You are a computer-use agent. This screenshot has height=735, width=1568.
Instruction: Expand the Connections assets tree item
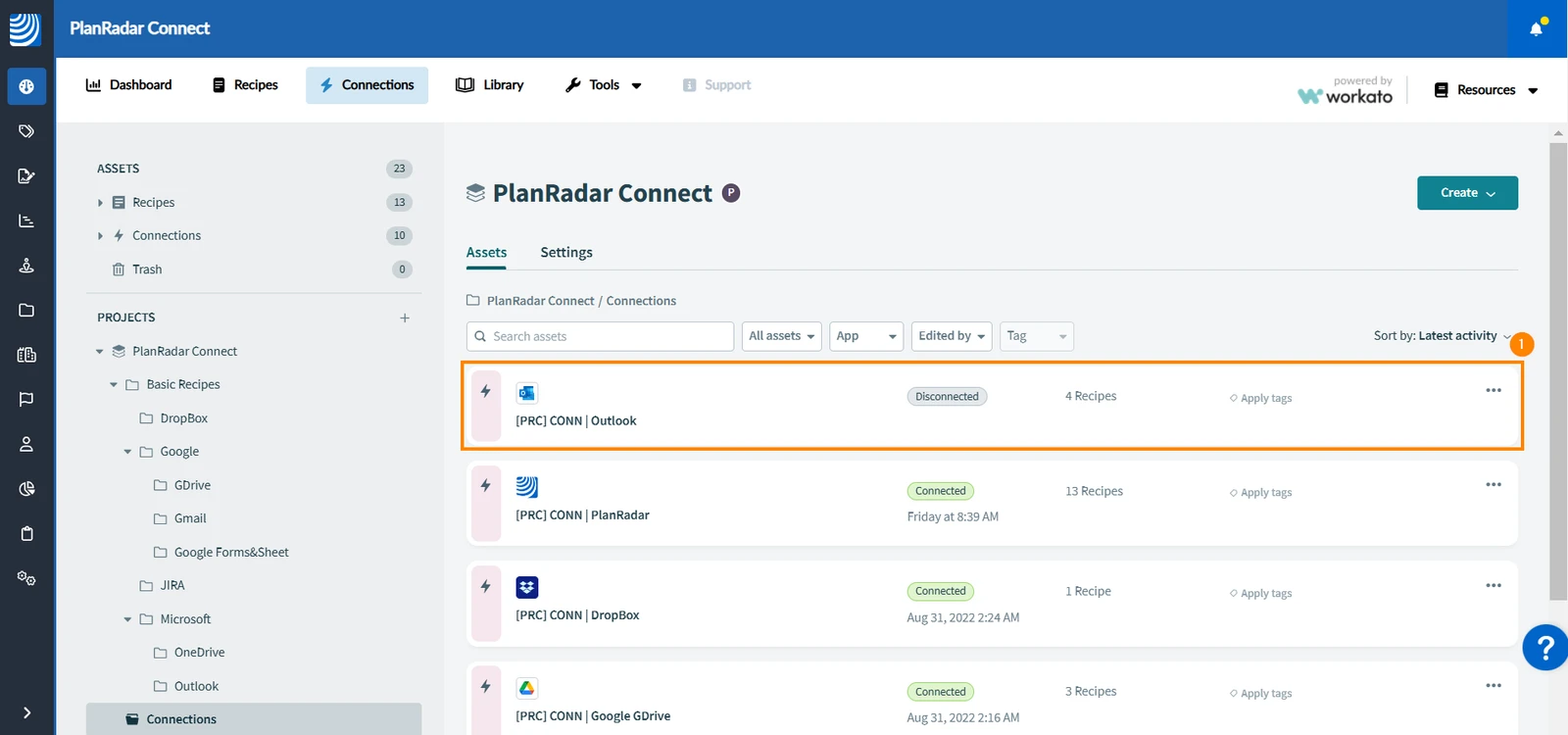pos(100,236)
